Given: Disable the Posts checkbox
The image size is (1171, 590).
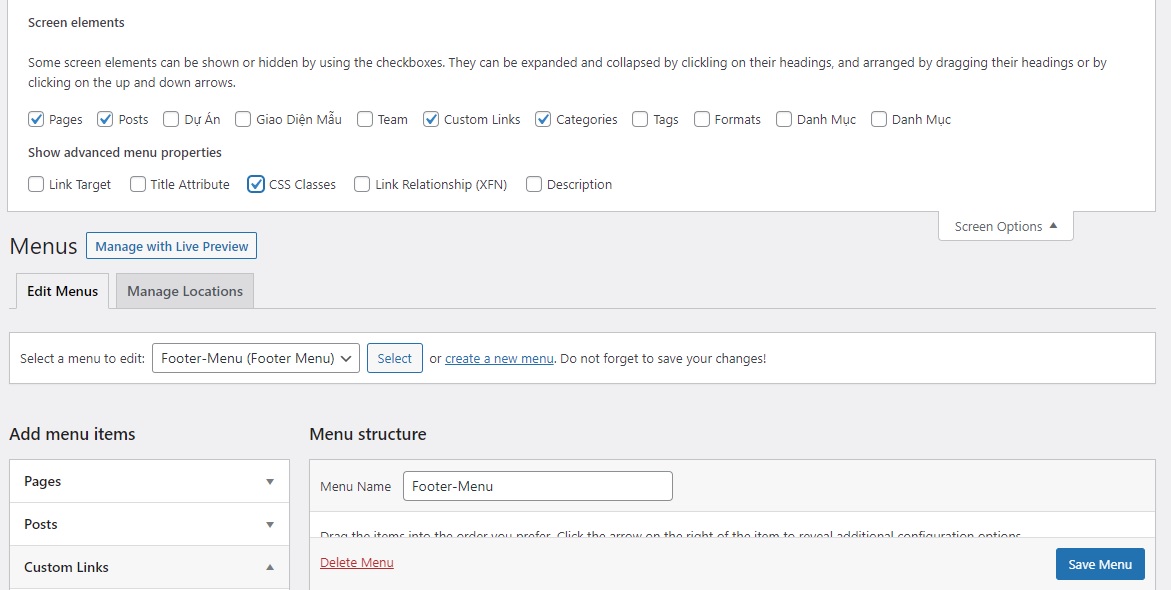Looking at the screenshot, I should [105, 119].
